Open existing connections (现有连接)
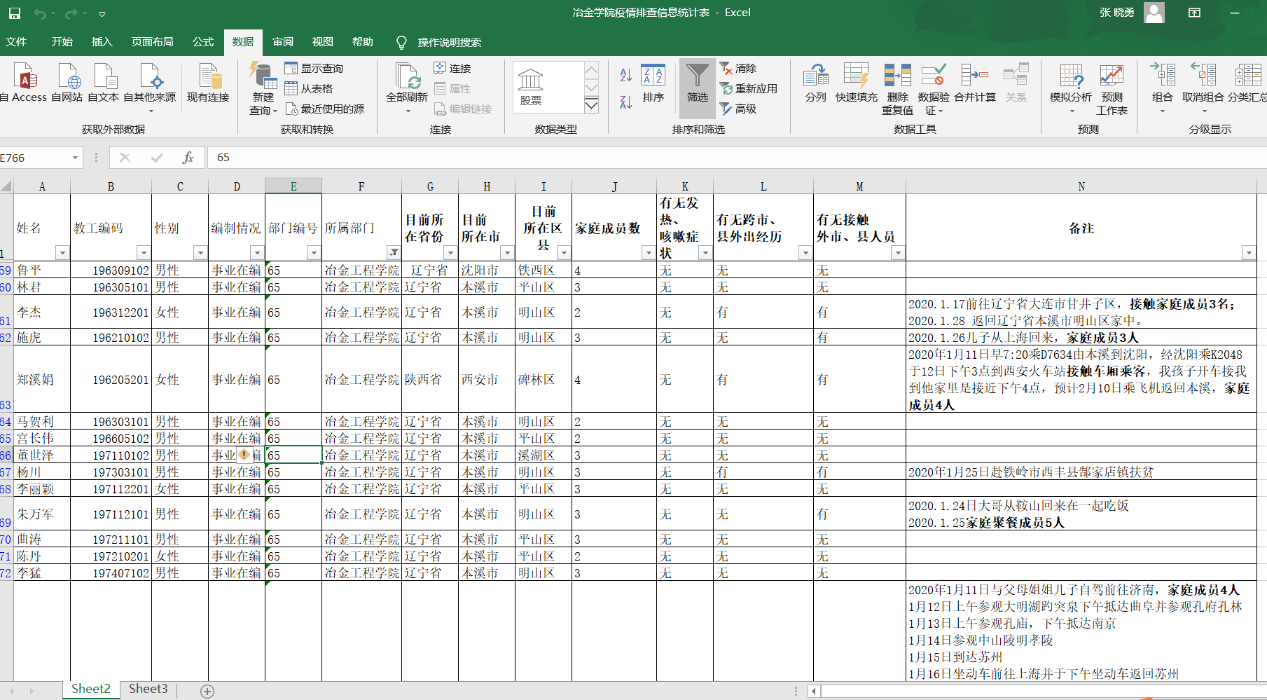Image resolution: width=1267 pixels, height=700 pixels. pos(208,83)
